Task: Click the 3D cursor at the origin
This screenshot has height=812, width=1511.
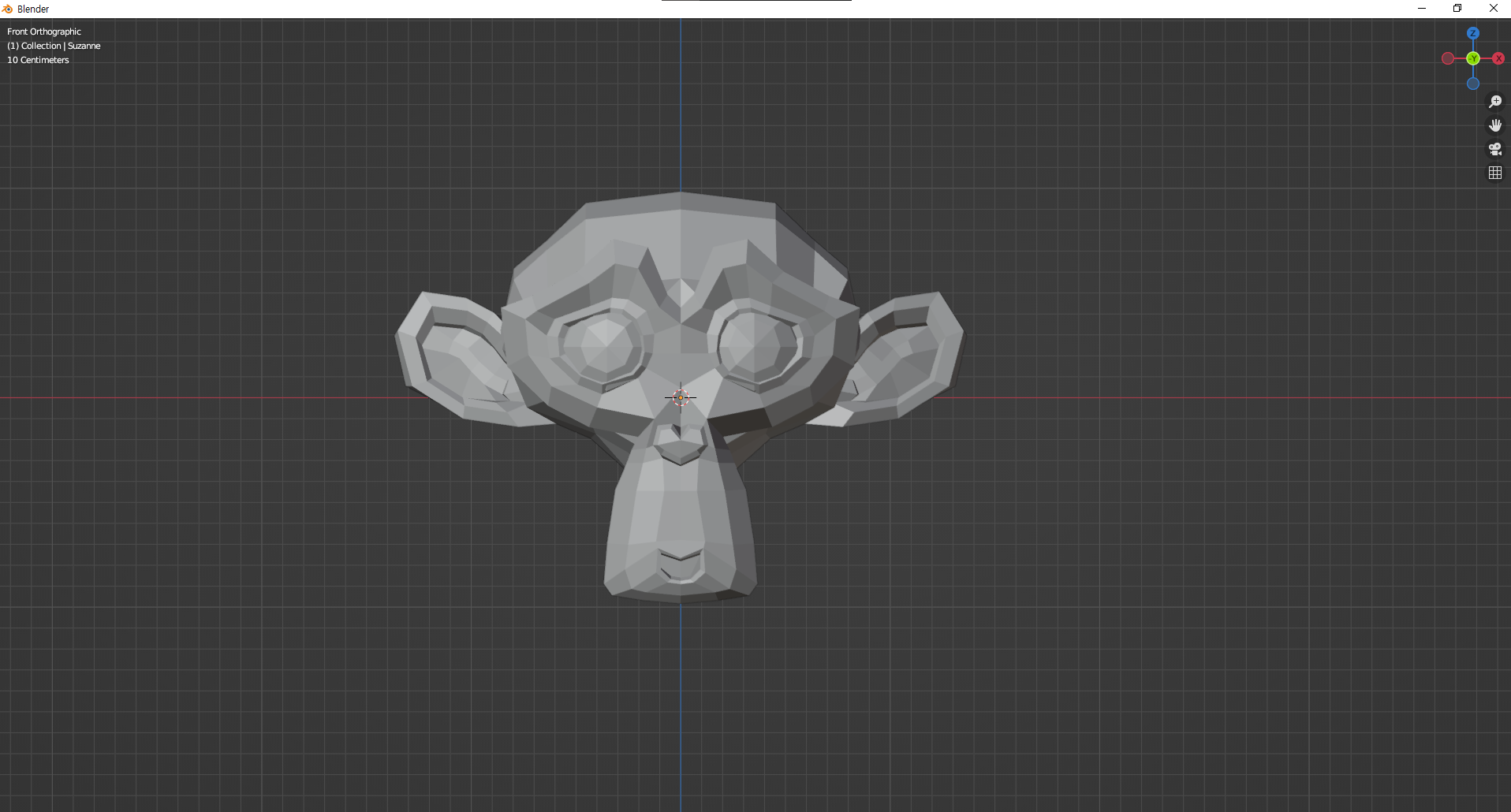Action: pyautogui.click(x=681, y=397)
